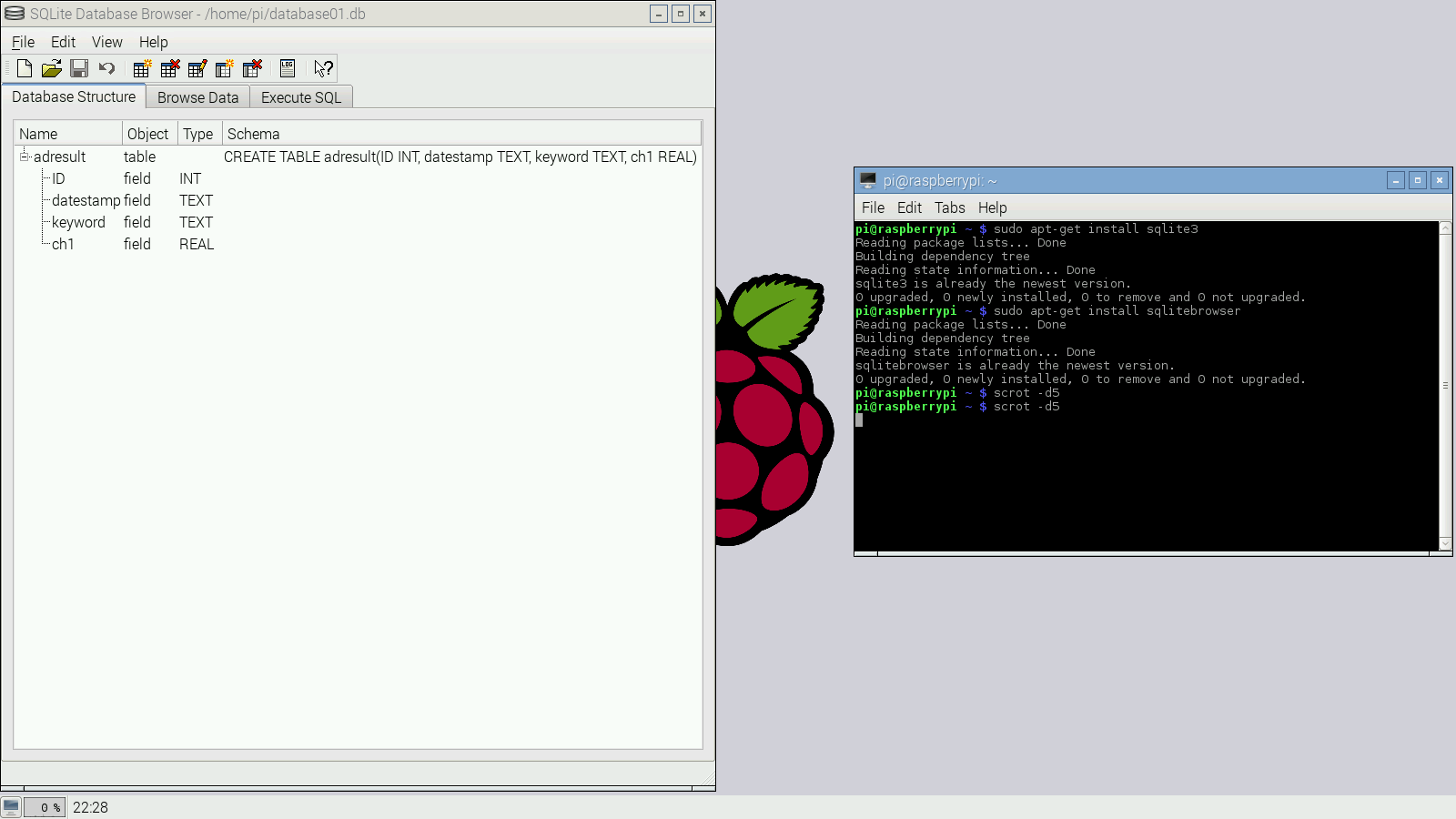Screen dimensions: 1456x819
Task: Create a new table
Action: (x=142, y=68)
